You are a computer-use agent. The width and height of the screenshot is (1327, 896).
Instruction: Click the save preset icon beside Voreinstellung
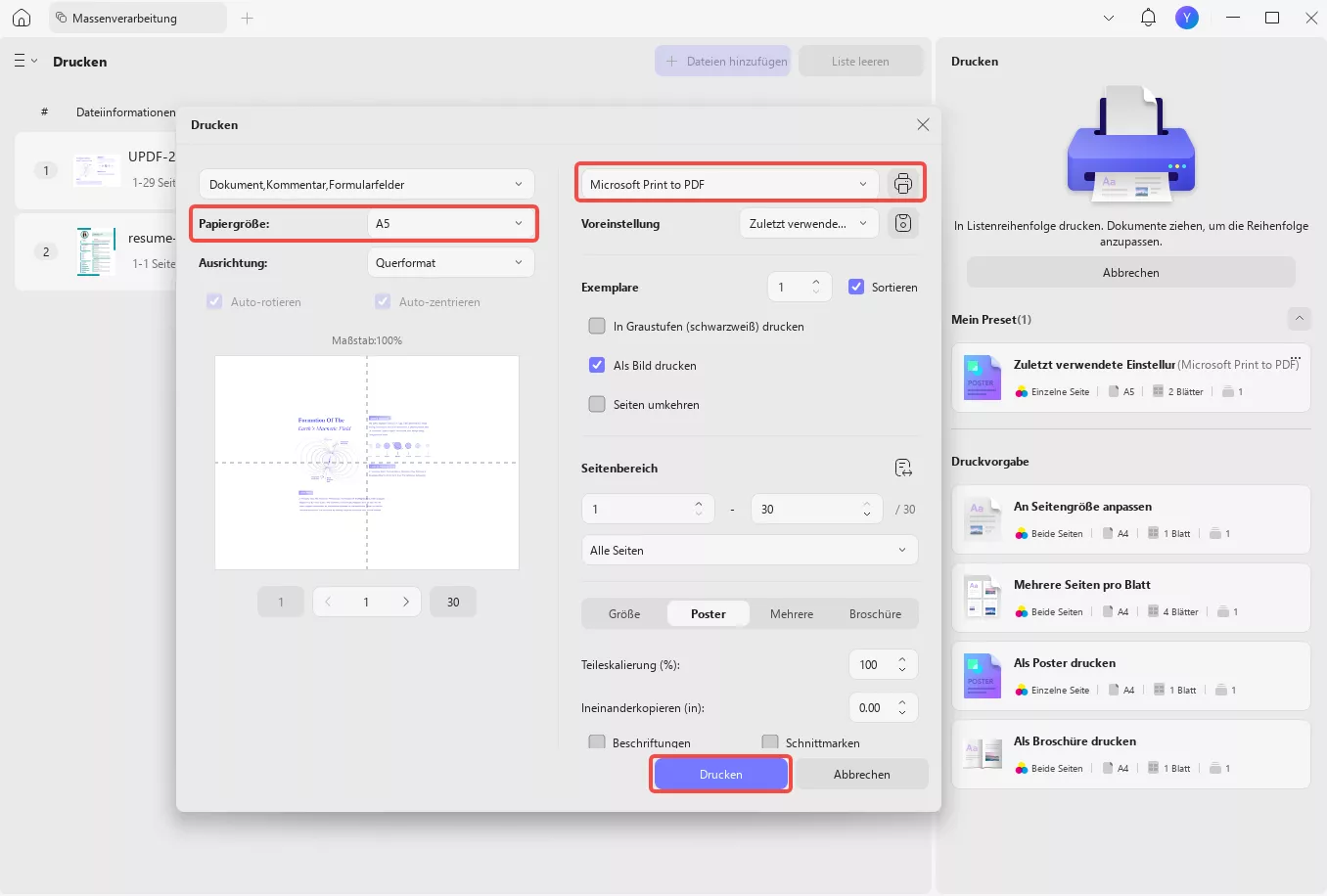pyautogui.click(x=903, y=223)
